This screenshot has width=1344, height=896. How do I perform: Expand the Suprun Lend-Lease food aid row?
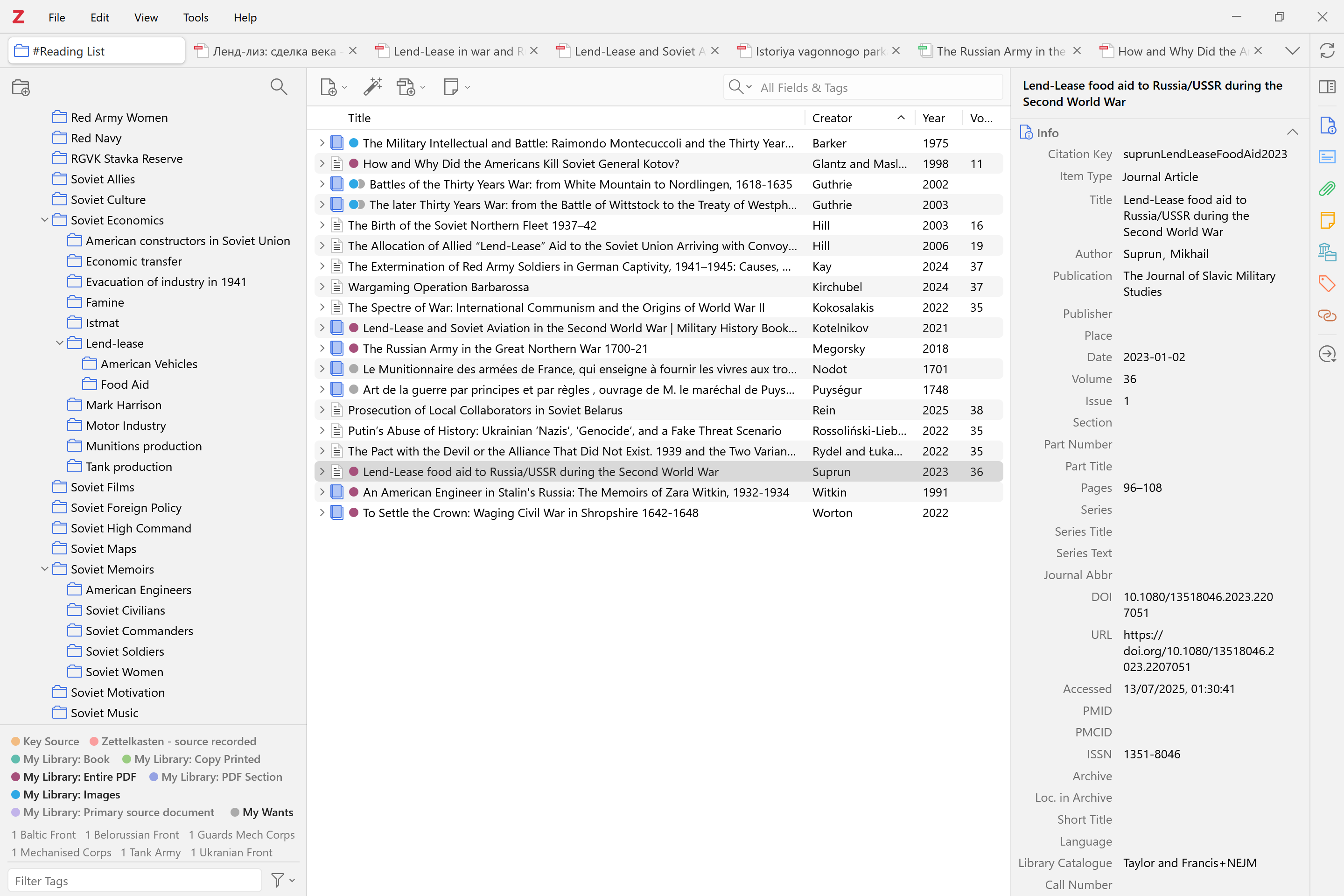click(x=322, y=471)
